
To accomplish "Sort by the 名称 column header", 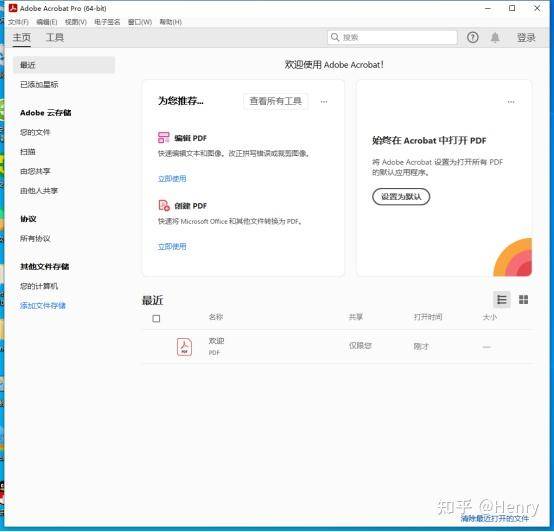I will 216,317.
